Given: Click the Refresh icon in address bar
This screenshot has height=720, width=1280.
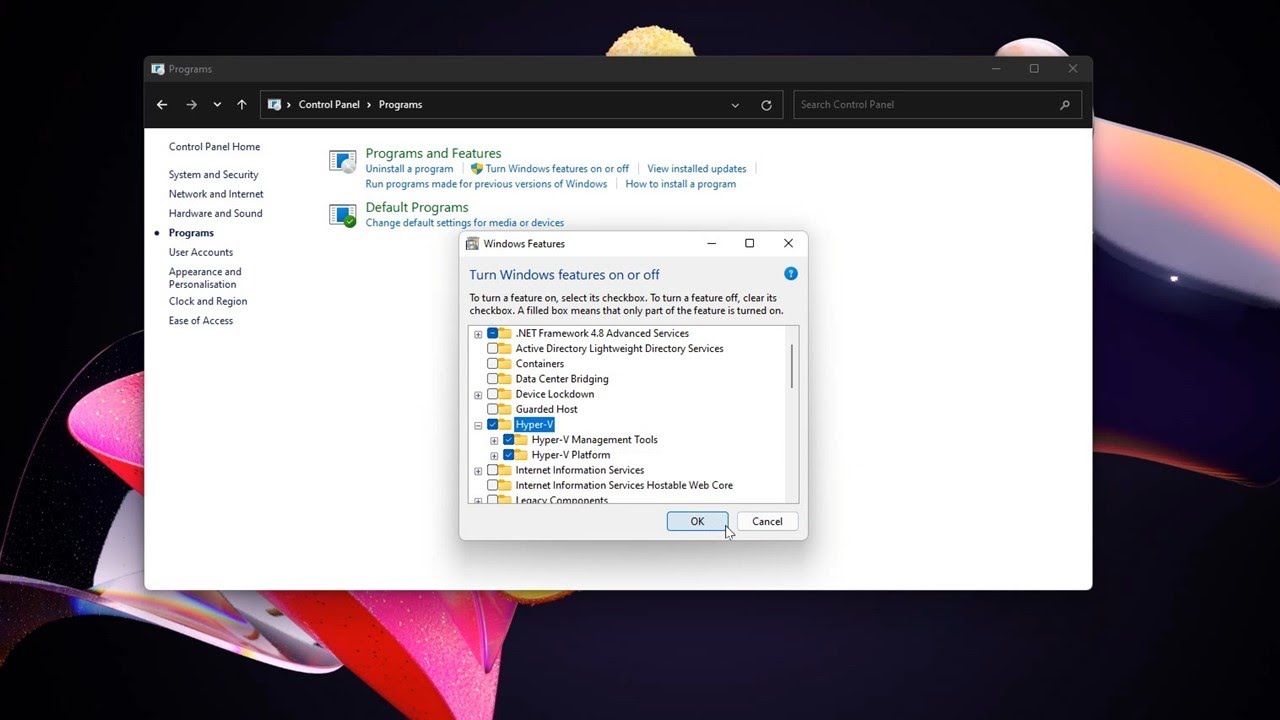Looking at the screenshot, I should 766,105.
